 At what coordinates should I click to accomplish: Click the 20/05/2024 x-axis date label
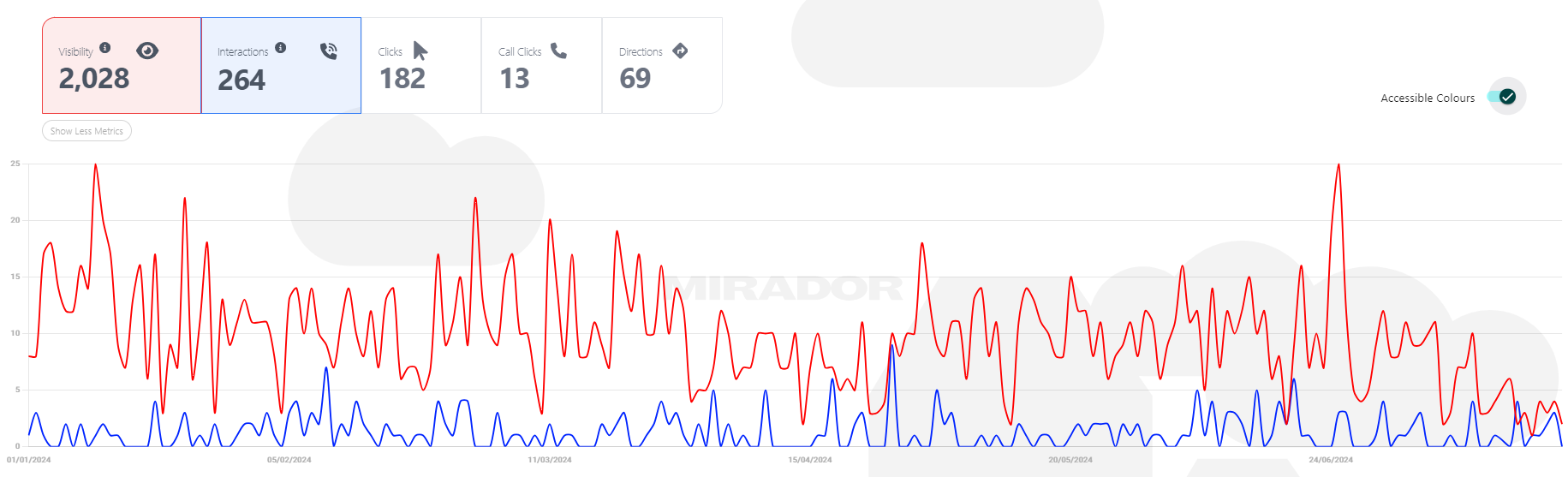click(1070, 460)
